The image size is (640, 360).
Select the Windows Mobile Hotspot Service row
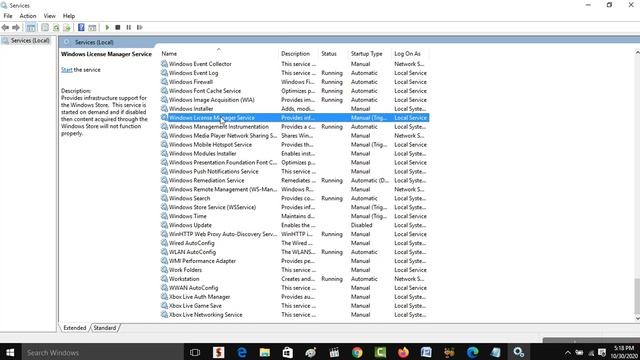[x=294, y=145]
